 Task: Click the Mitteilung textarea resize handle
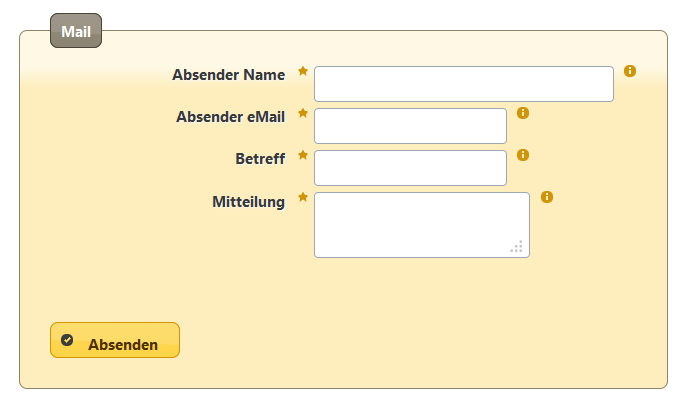[517, 247]
